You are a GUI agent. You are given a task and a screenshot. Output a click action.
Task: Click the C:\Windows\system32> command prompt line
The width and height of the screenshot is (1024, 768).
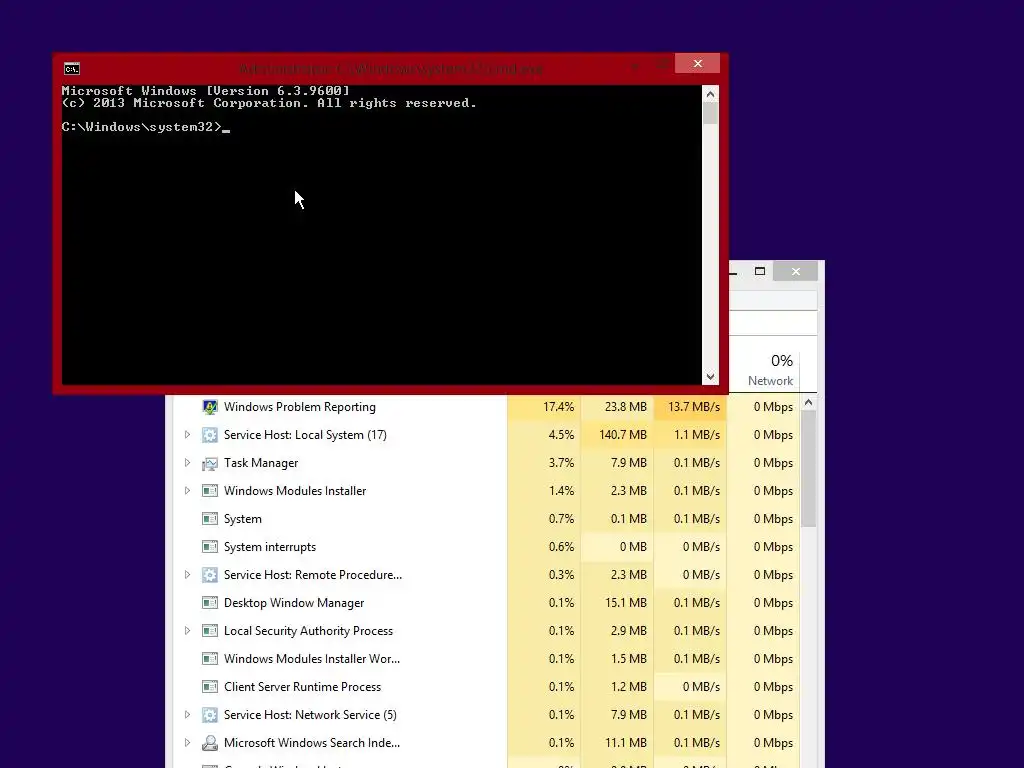tap(146, 127)
